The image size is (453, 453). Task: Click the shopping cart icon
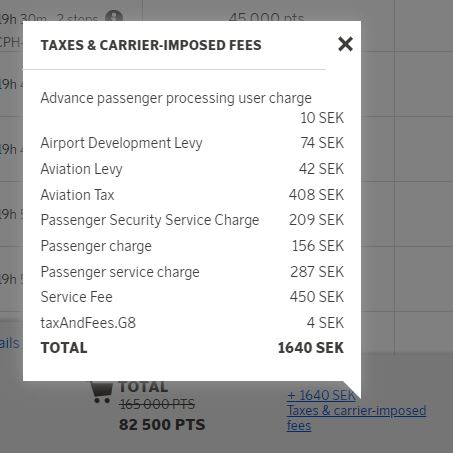tap(101, 392)
